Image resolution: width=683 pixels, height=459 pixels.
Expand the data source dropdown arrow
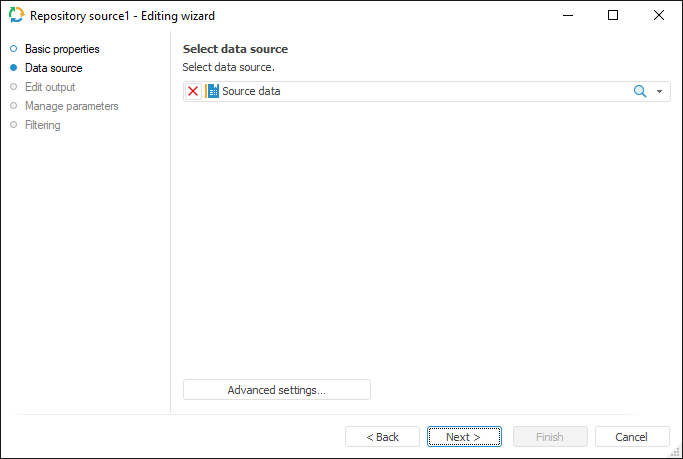coord(660,92)
